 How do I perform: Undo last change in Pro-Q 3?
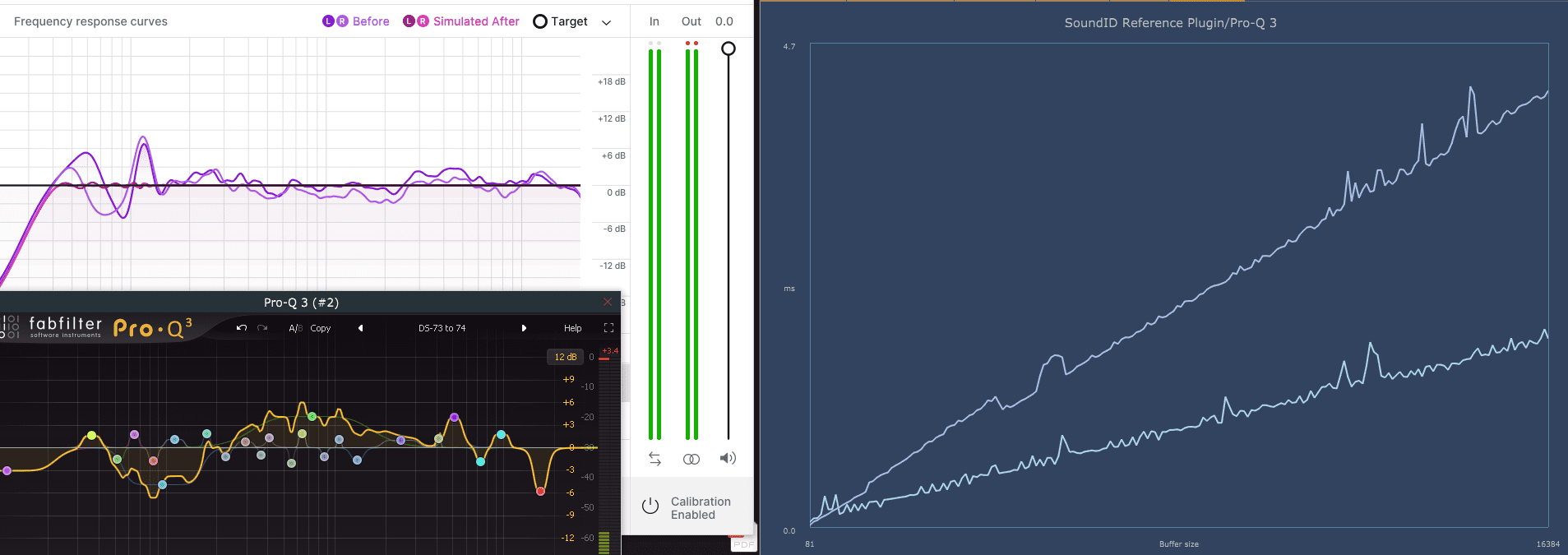[242, 328]
